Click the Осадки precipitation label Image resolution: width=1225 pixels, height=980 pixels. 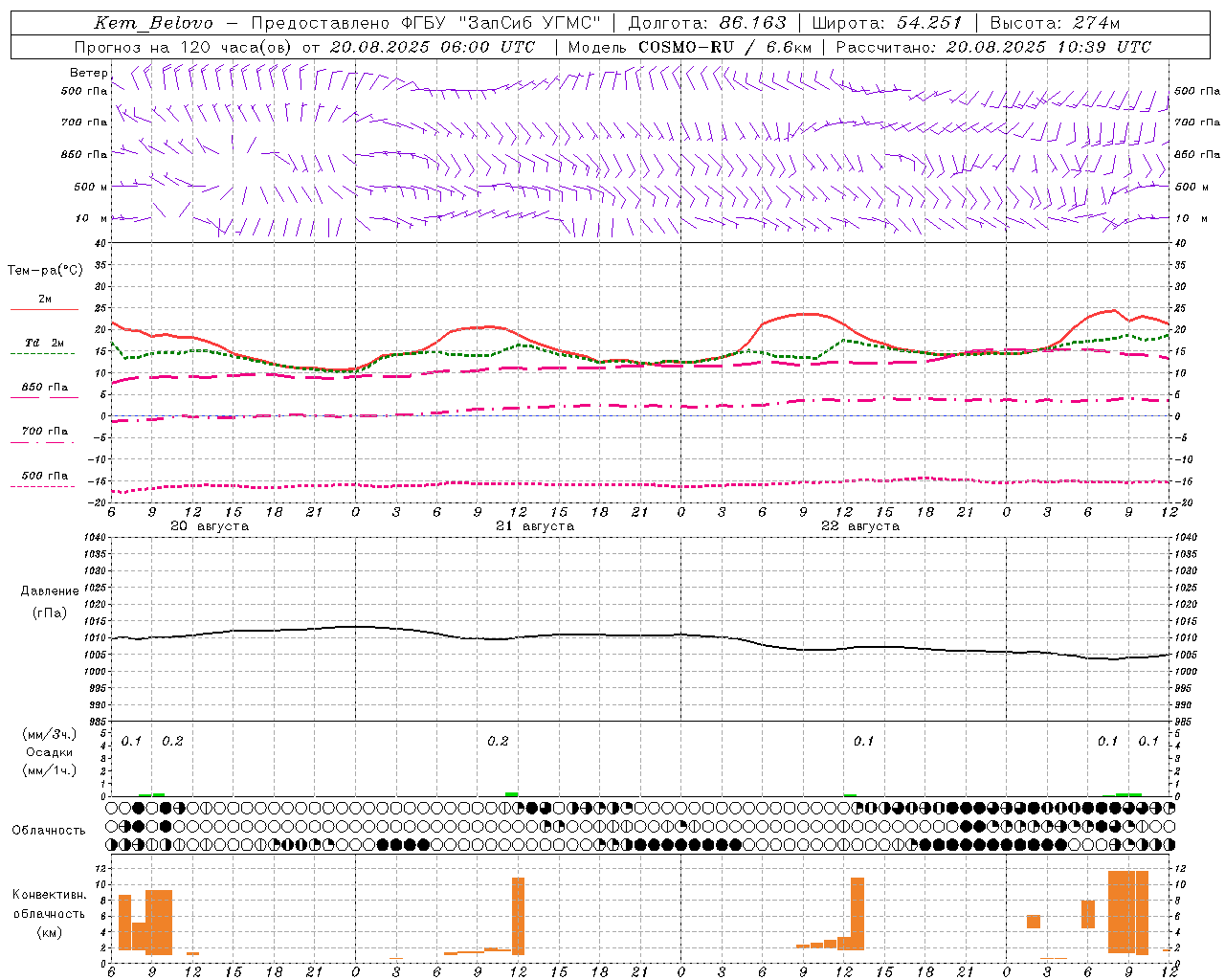[50, 752]
